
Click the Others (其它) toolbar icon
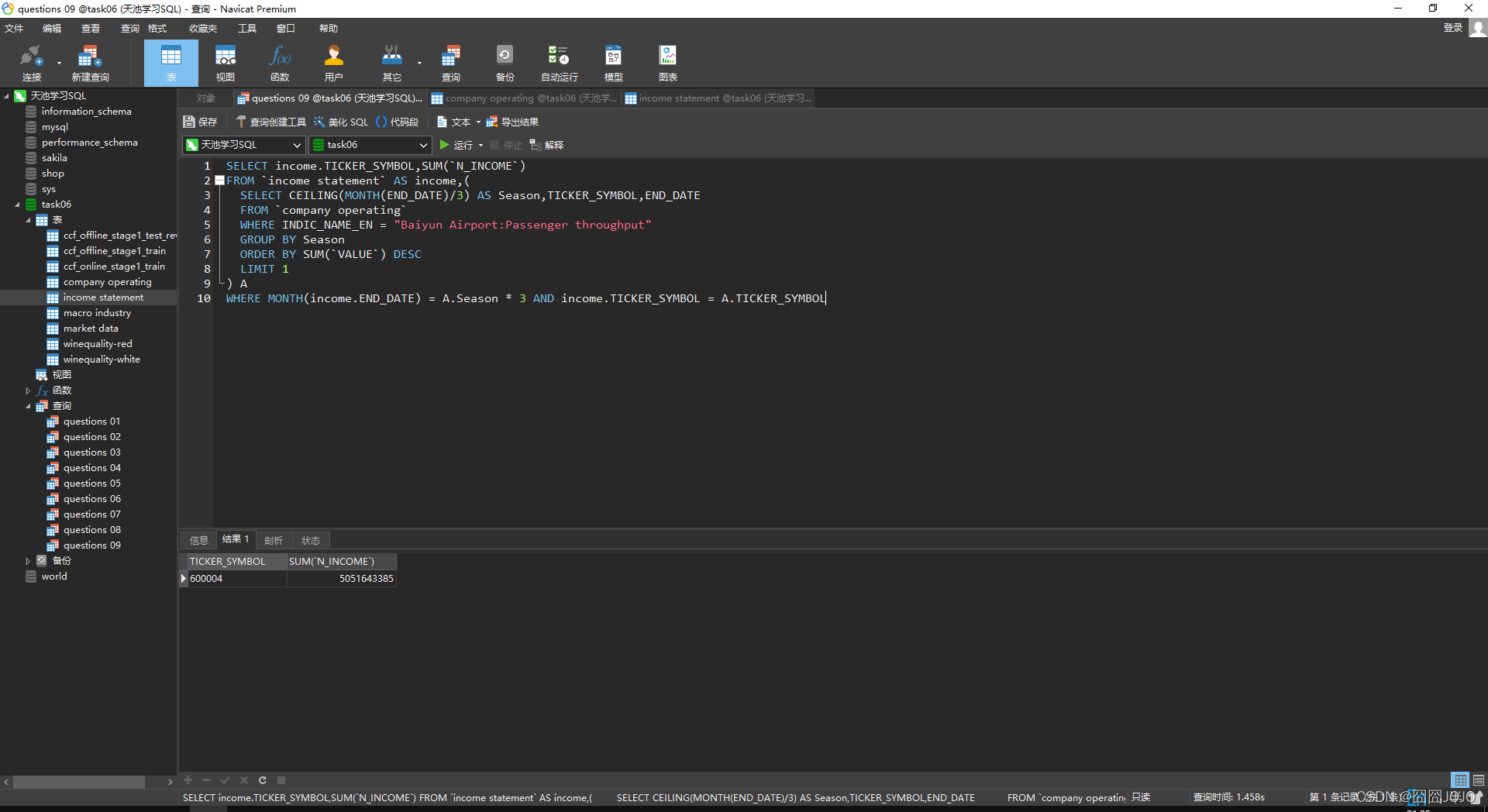point(392,62)
